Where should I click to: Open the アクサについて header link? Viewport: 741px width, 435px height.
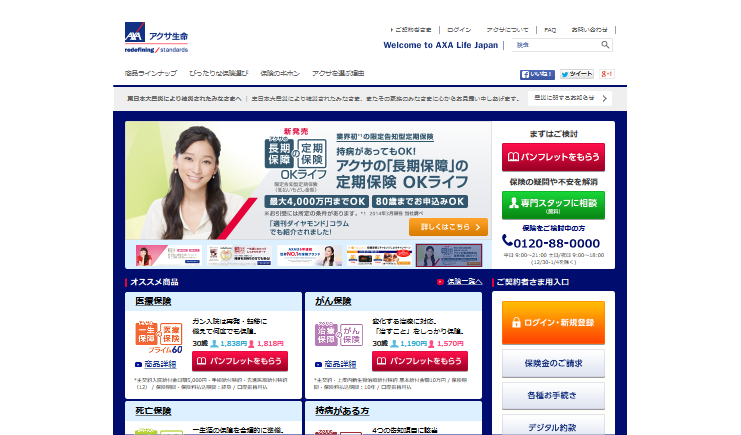(508, 30)
